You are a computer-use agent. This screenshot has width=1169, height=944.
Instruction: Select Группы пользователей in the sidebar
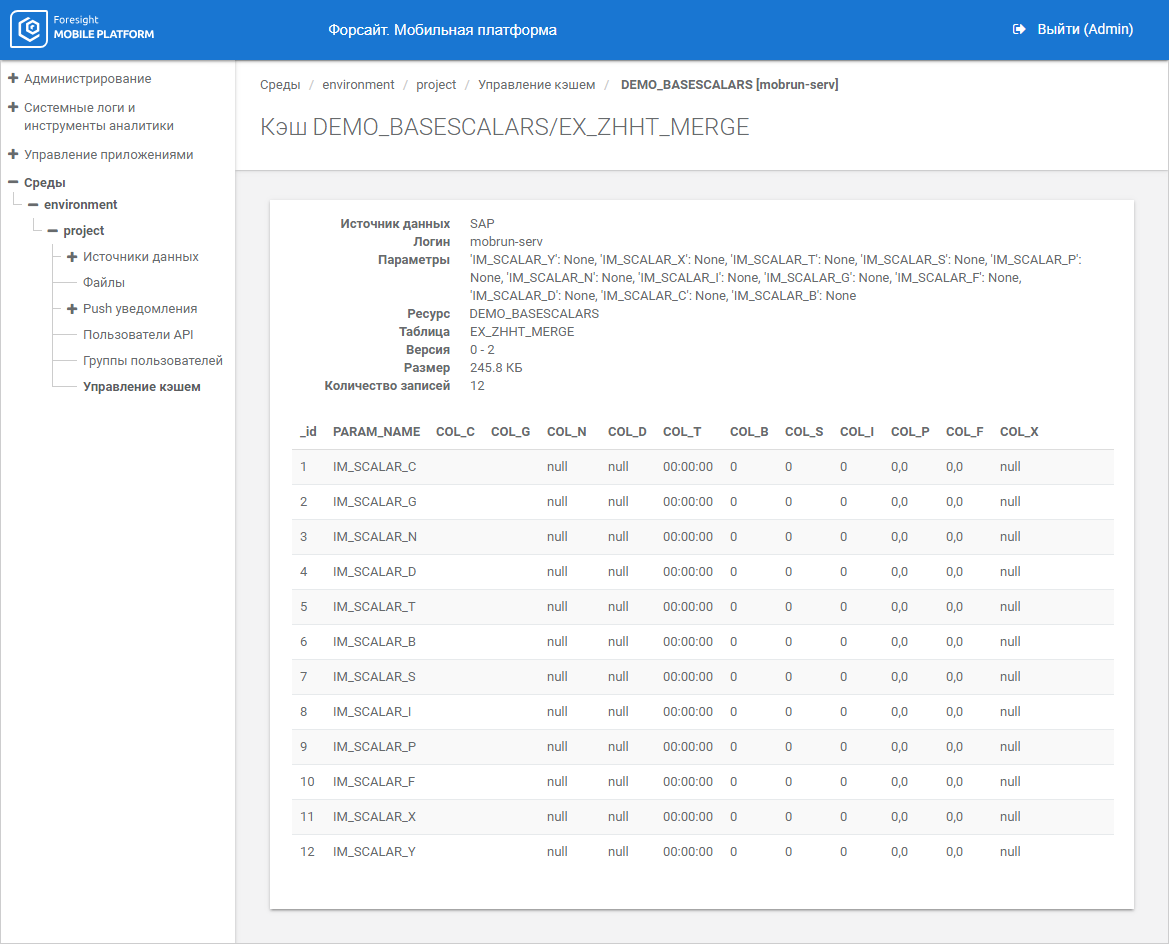coord(152,361)
